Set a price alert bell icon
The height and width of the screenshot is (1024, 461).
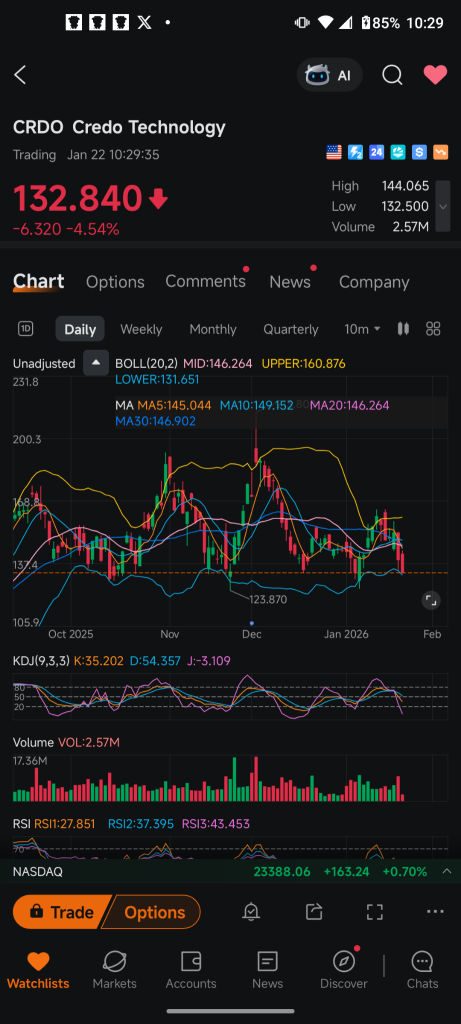[x=251, y=912]
